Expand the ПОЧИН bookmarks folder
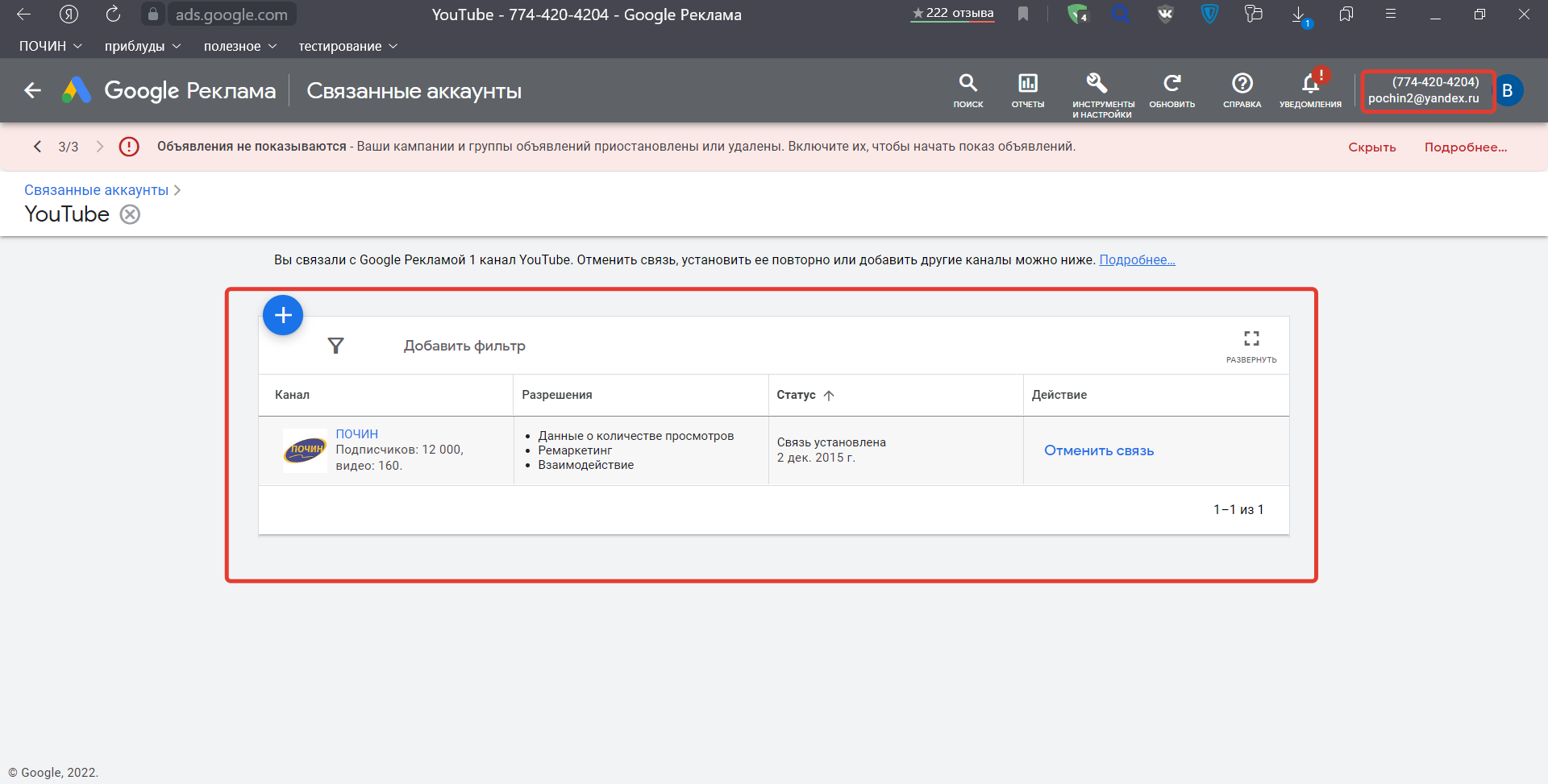Screen dimensions: 1548x784 [x=50, y=46]
